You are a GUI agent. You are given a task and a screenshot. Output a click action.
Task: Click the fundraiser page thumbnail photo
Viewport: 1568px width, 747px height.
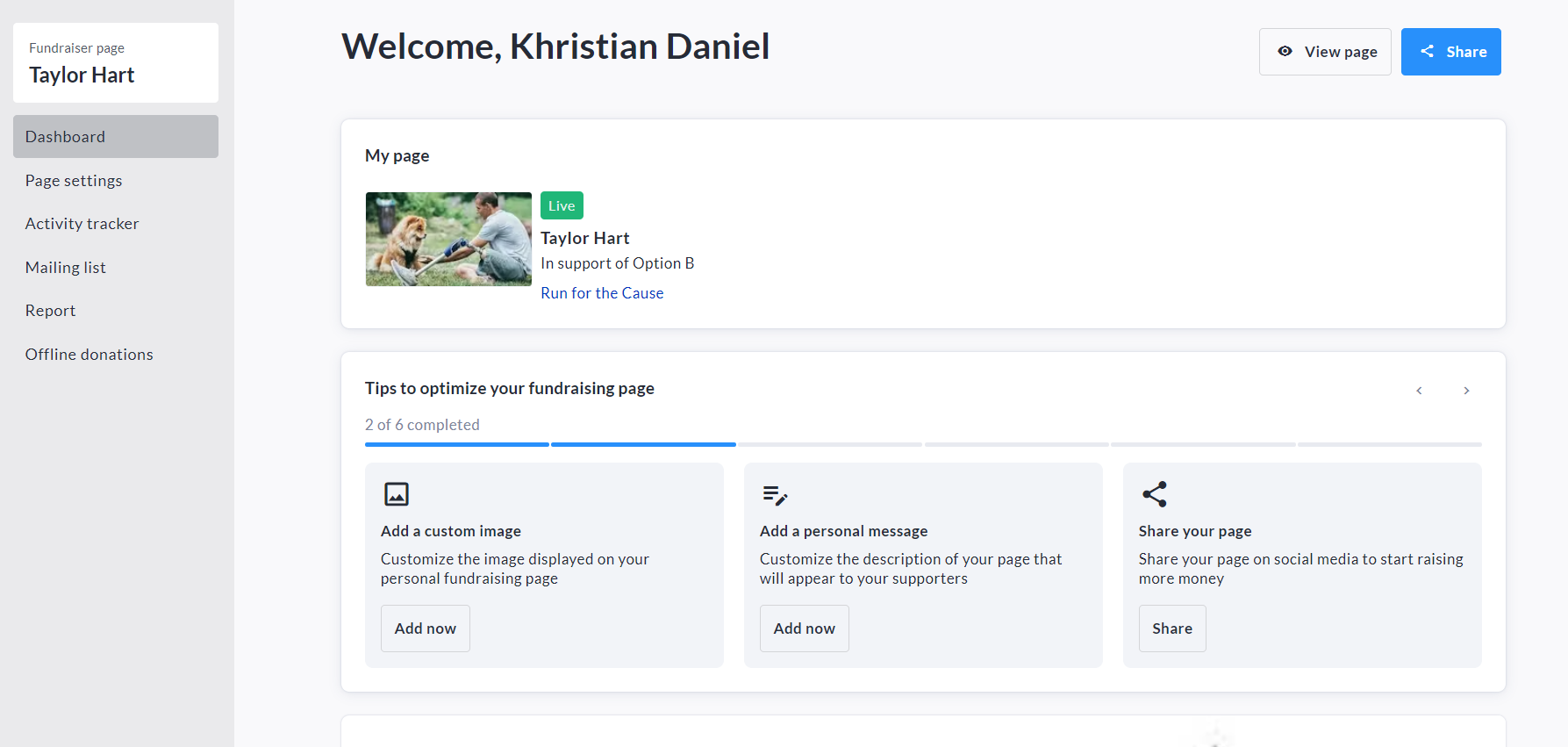[x=448, y=239]
